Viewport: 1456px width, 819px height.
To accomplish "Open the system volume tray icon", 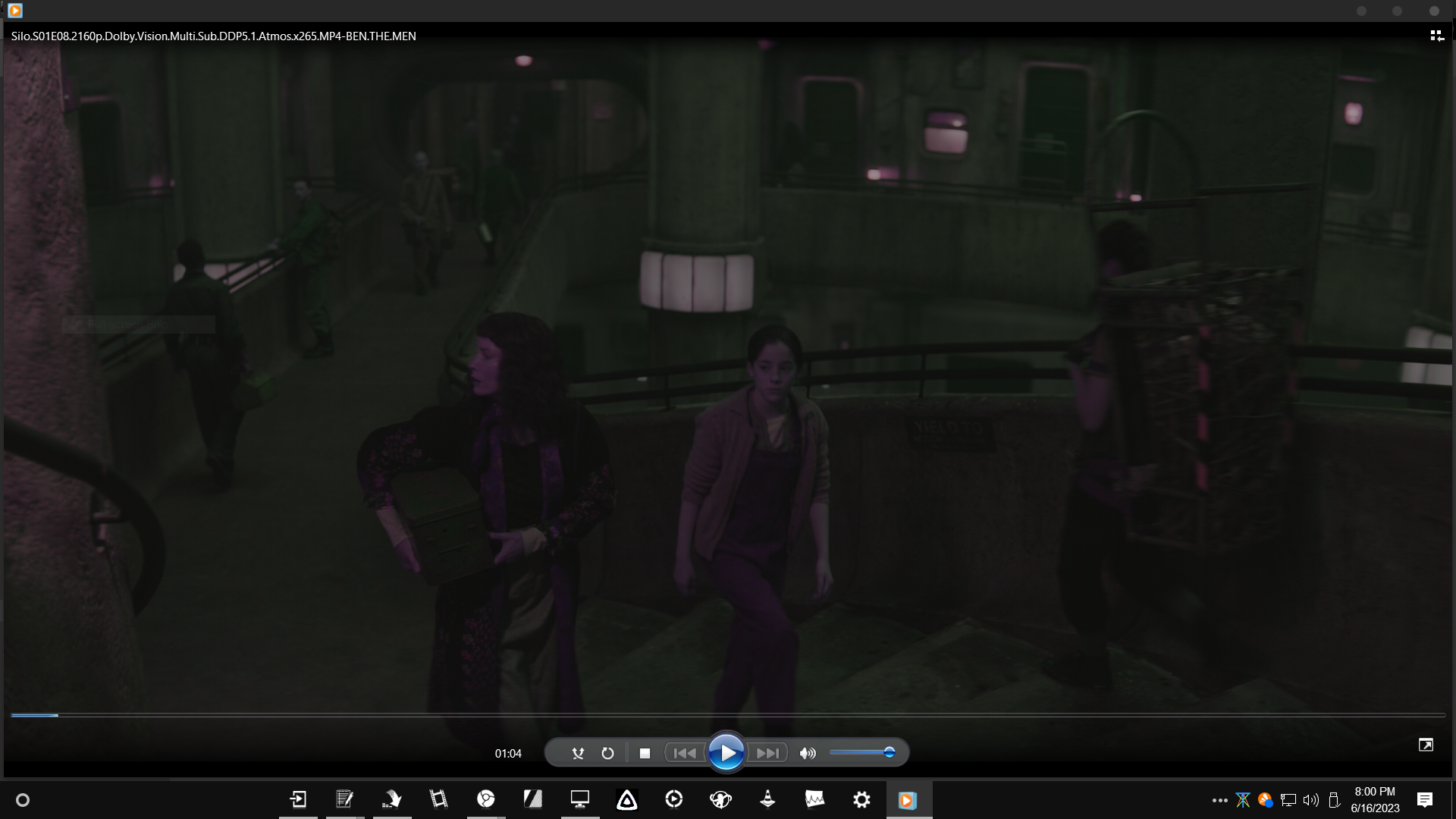I will [1311, 800].
